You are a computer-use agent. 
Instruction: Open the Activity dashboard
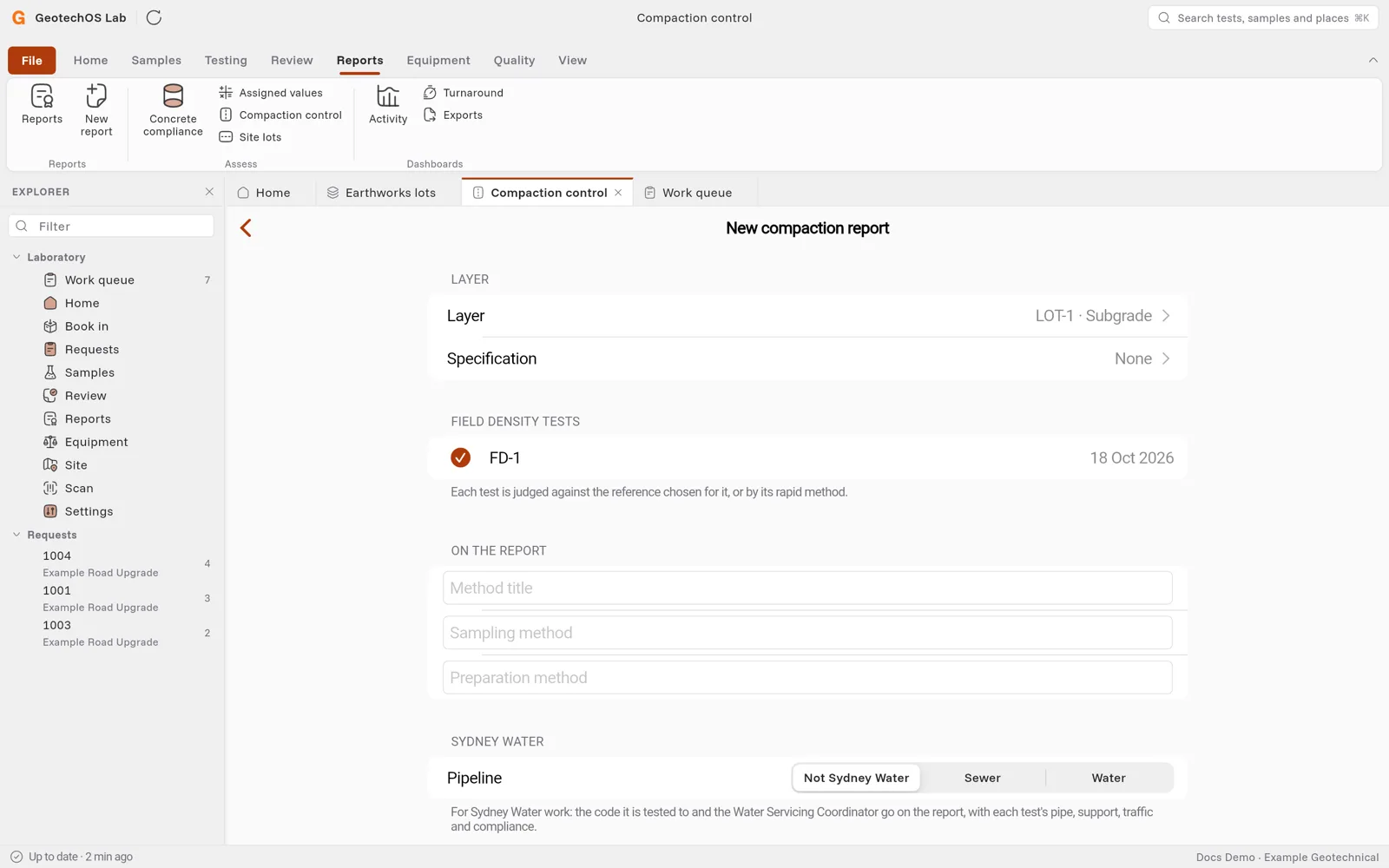[x=388, y=104]
